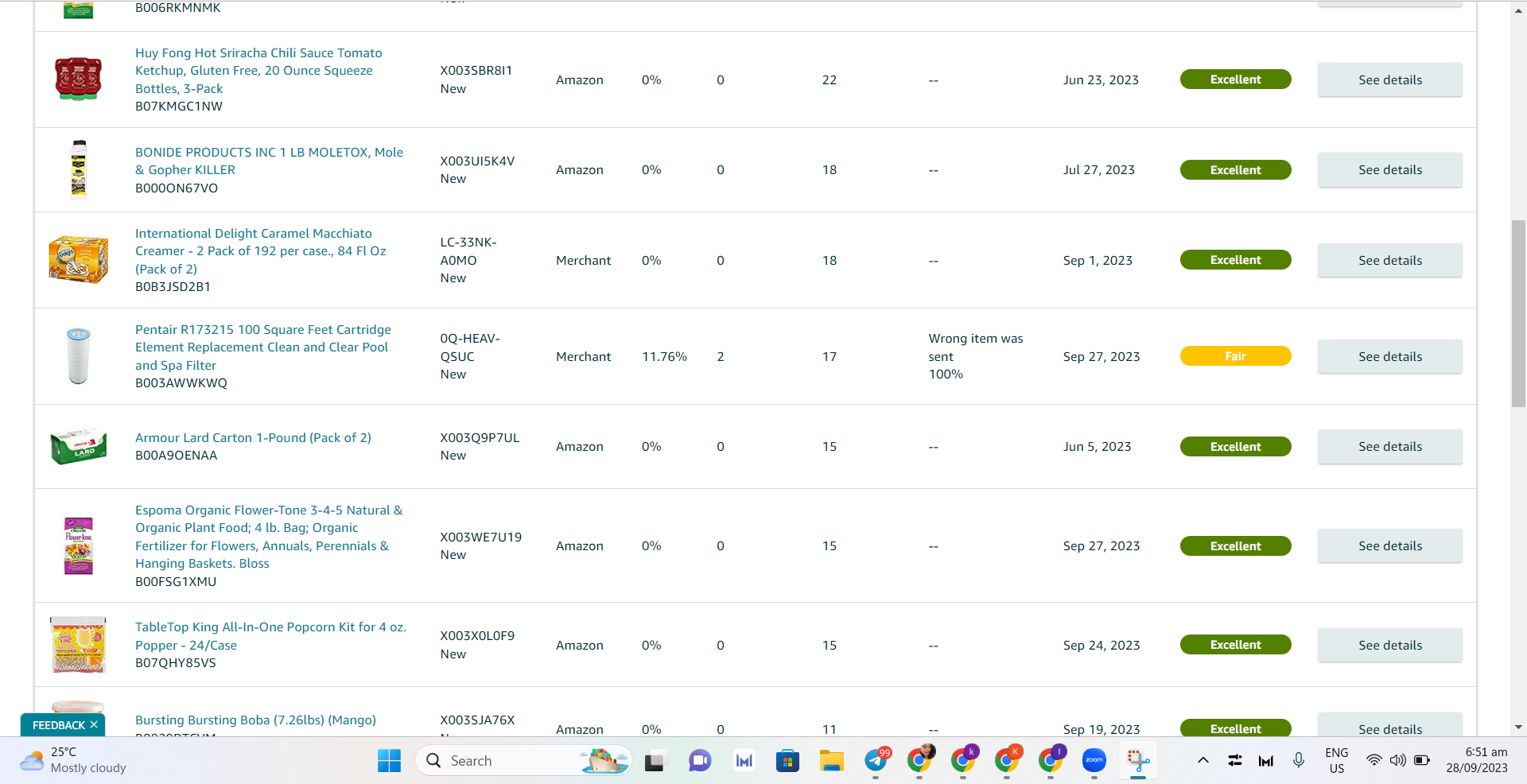Click the Huy Fong Sriracha bottles thumbnail
Viewport: 1527px width, 784px height.
pos(78,79)
